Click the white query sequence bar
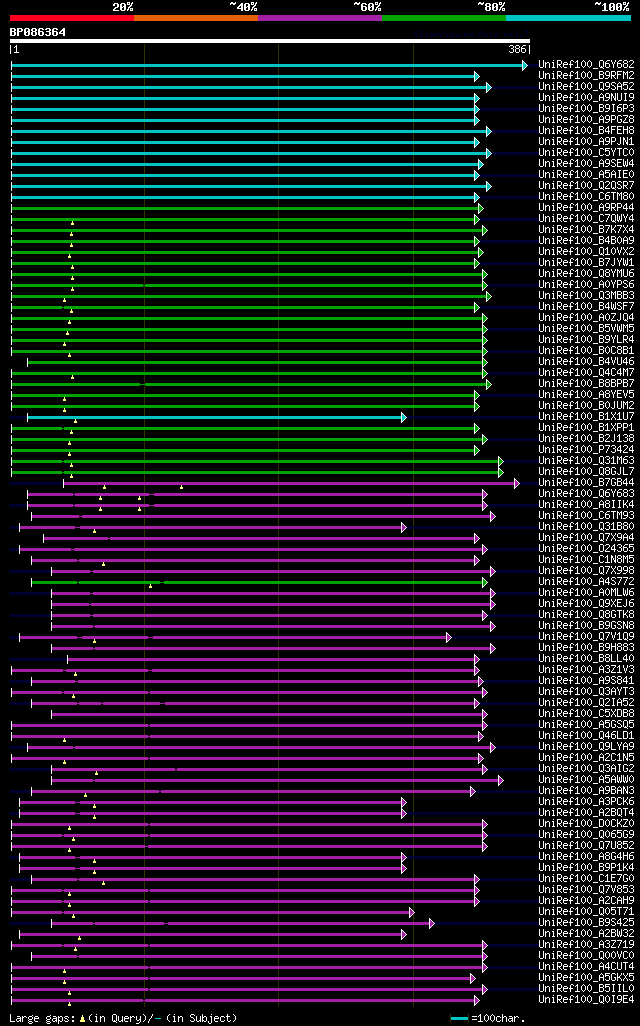640x1026 pixels. [x=270, y=41]
